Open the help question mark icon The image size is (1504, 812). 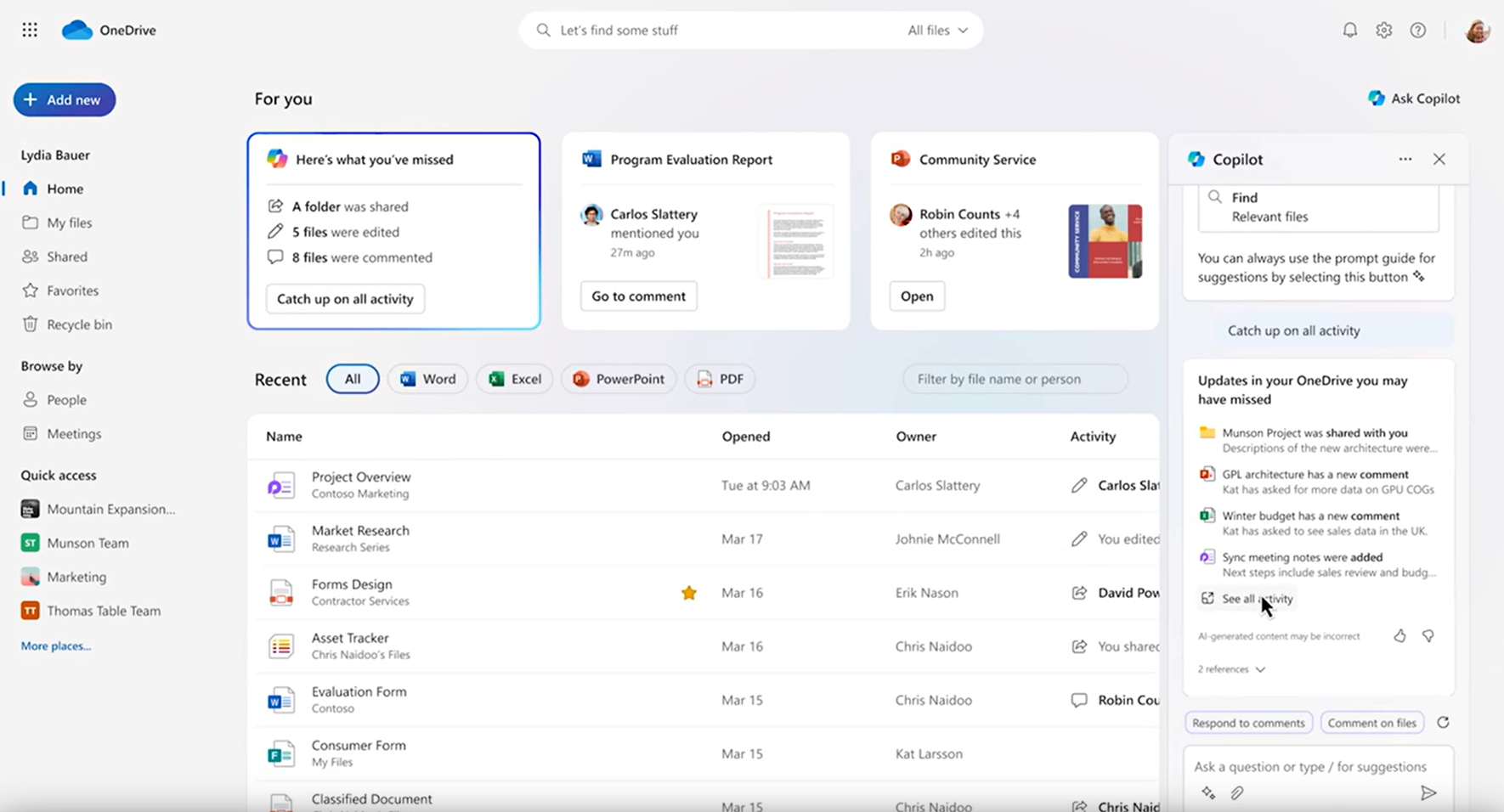tap(1418, 30)
